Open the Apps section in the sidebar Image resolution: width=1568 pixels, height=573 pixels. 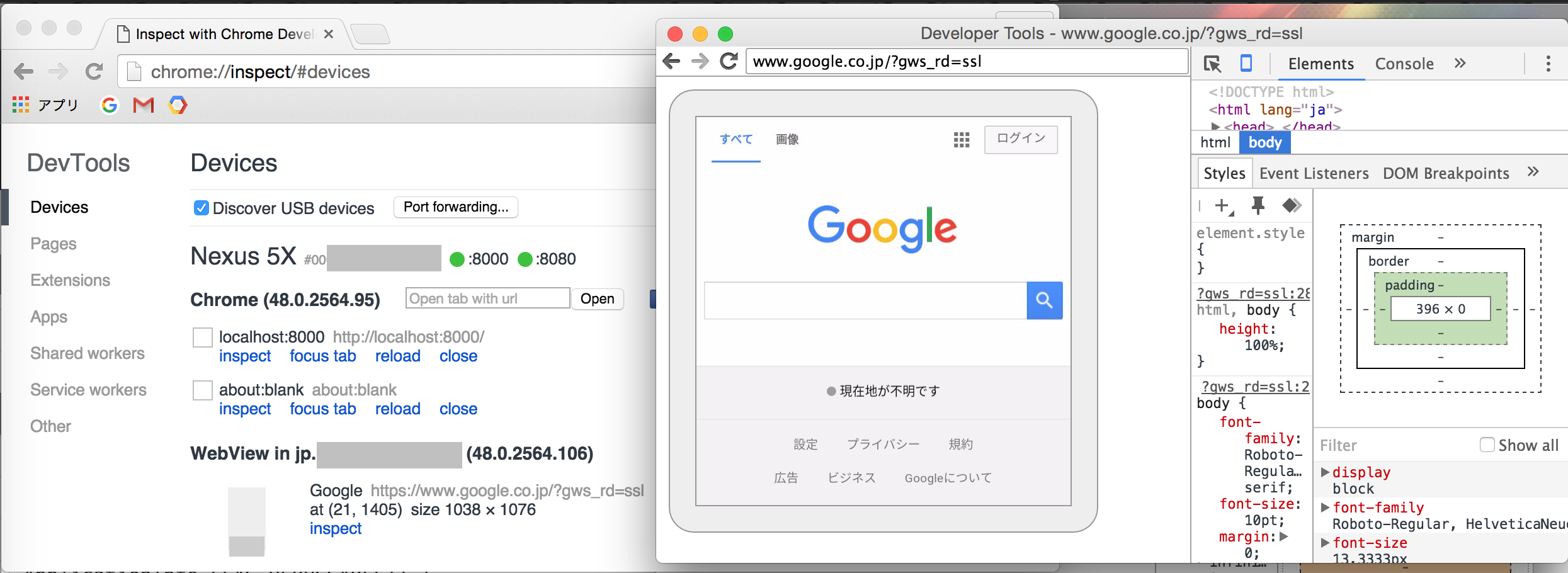coord(48,317)
